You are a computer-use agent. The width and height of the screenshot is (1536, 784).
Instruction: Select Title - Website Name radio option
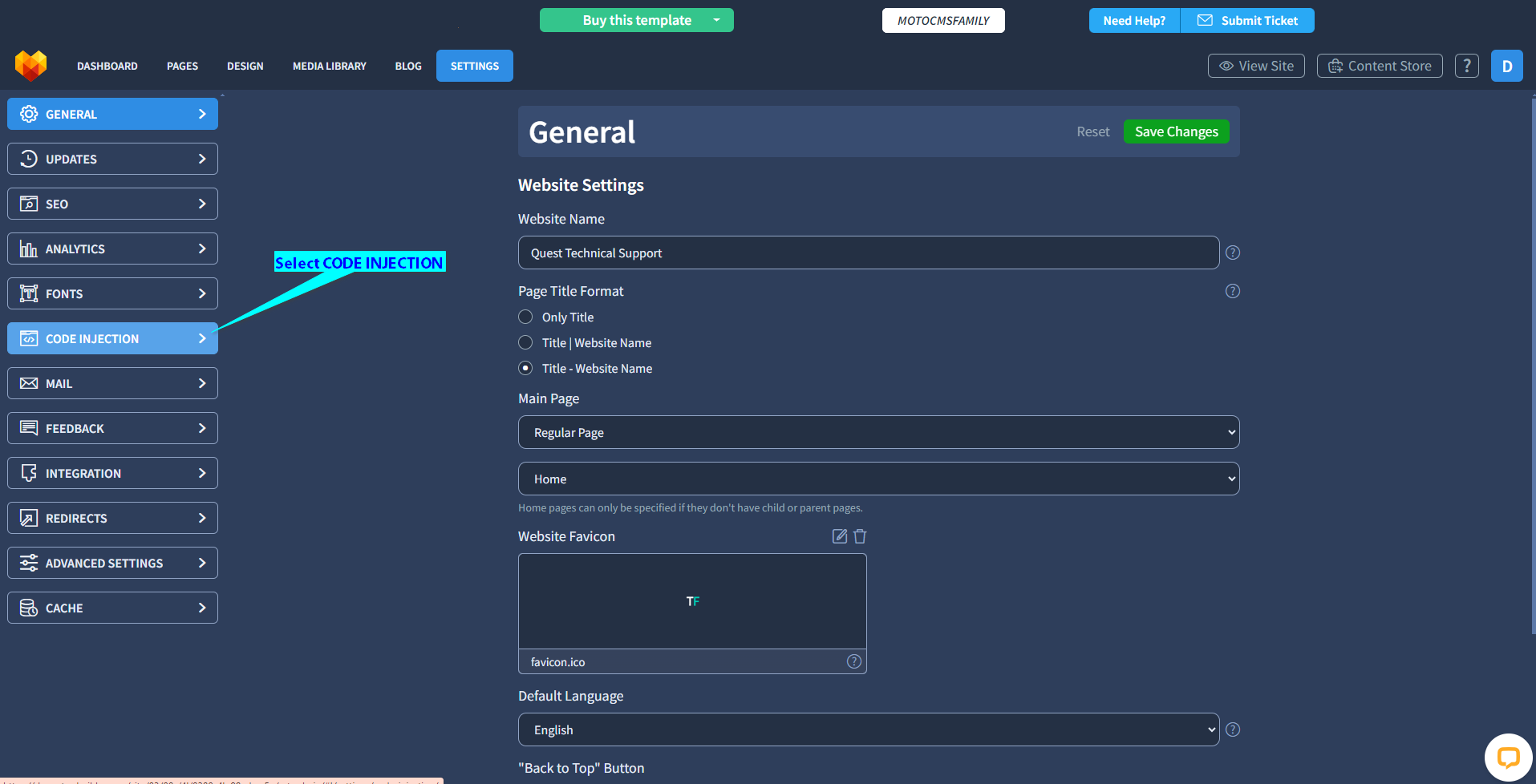pyautogui.click(x=525, y=368)
